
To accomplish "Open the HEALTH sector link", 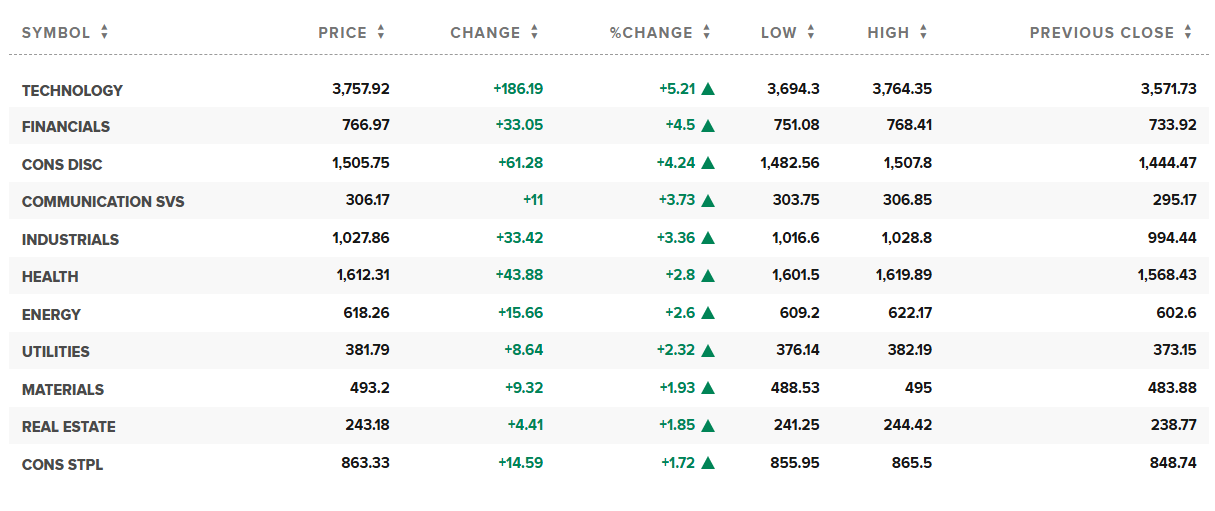I will [x=50, y=277].
